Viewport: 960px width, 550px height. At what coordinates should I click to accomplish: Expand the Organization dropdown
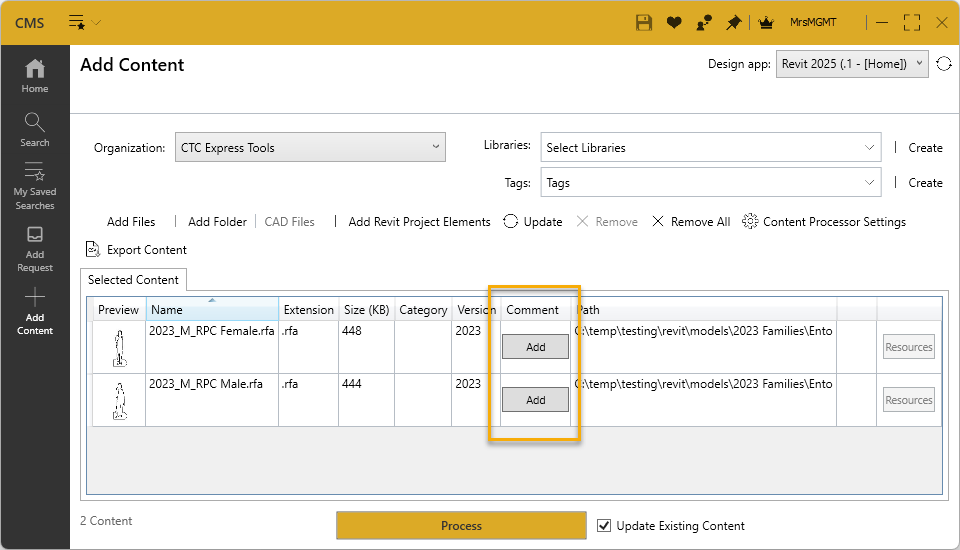pos(310,147)
